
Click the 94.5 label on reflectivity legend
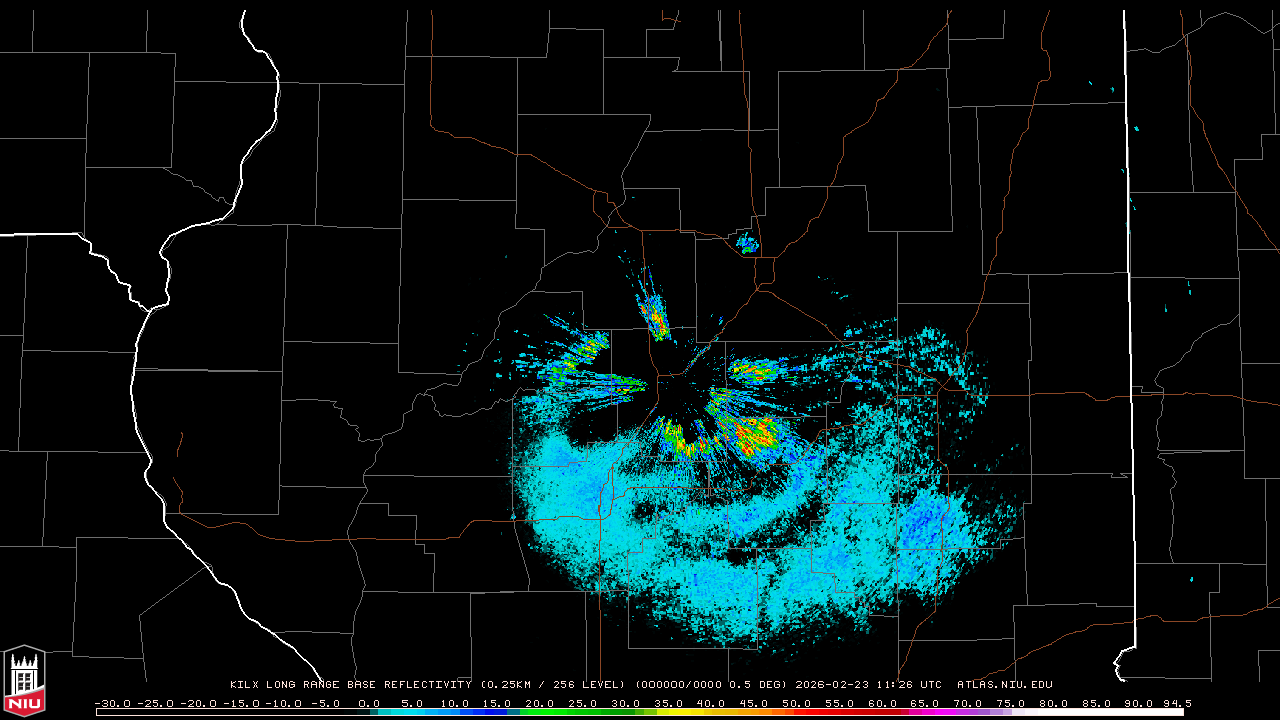point(1176,703)
